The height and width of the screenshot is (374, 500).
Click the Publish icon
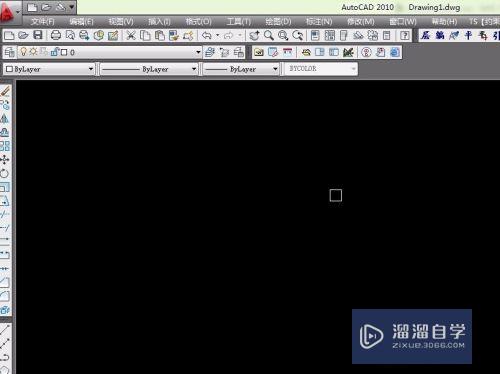[x=84, y=35]
